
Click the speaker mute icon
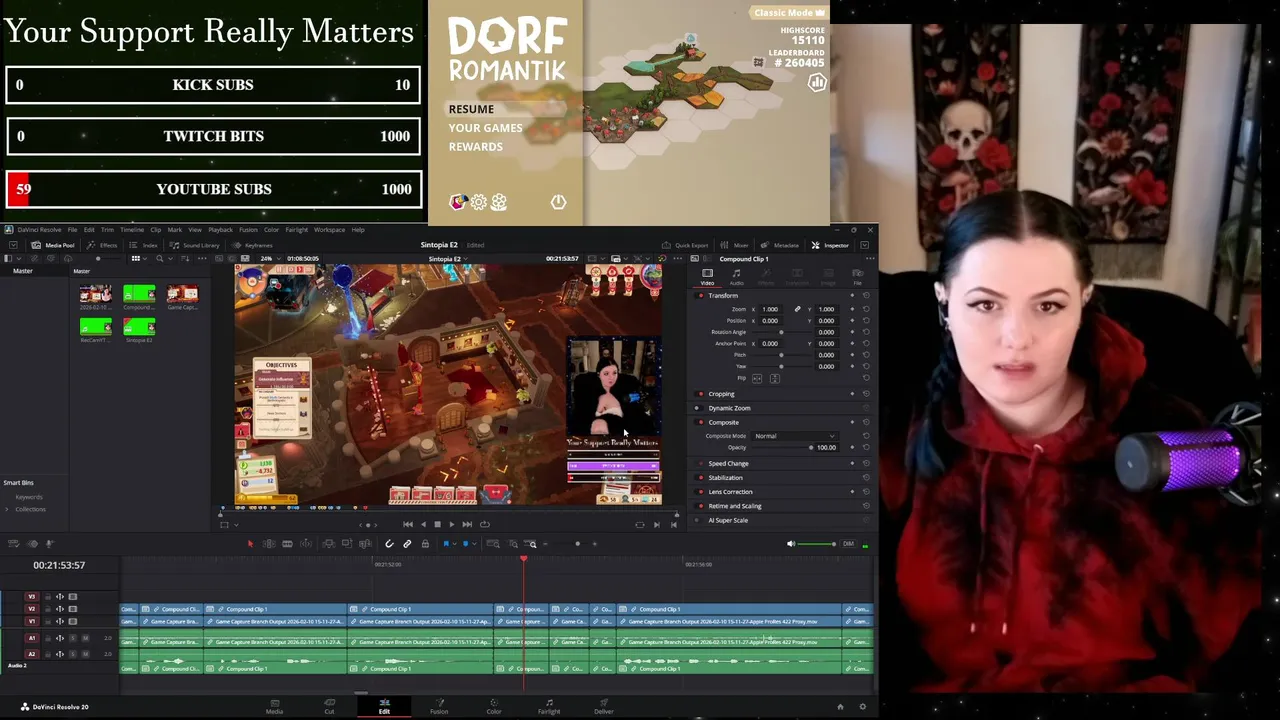coord(791,544)
